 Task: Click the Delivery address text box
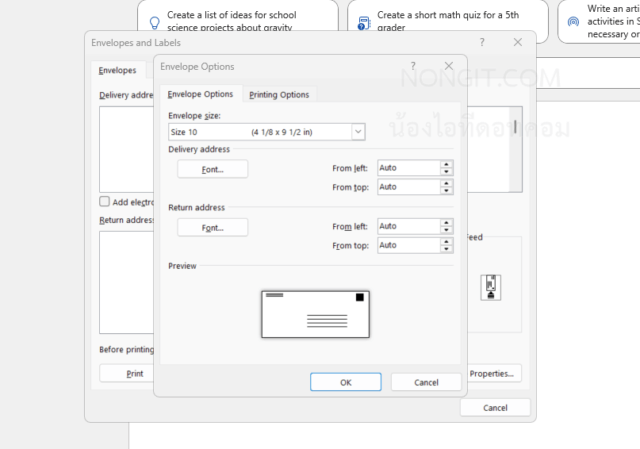(127, 149)
